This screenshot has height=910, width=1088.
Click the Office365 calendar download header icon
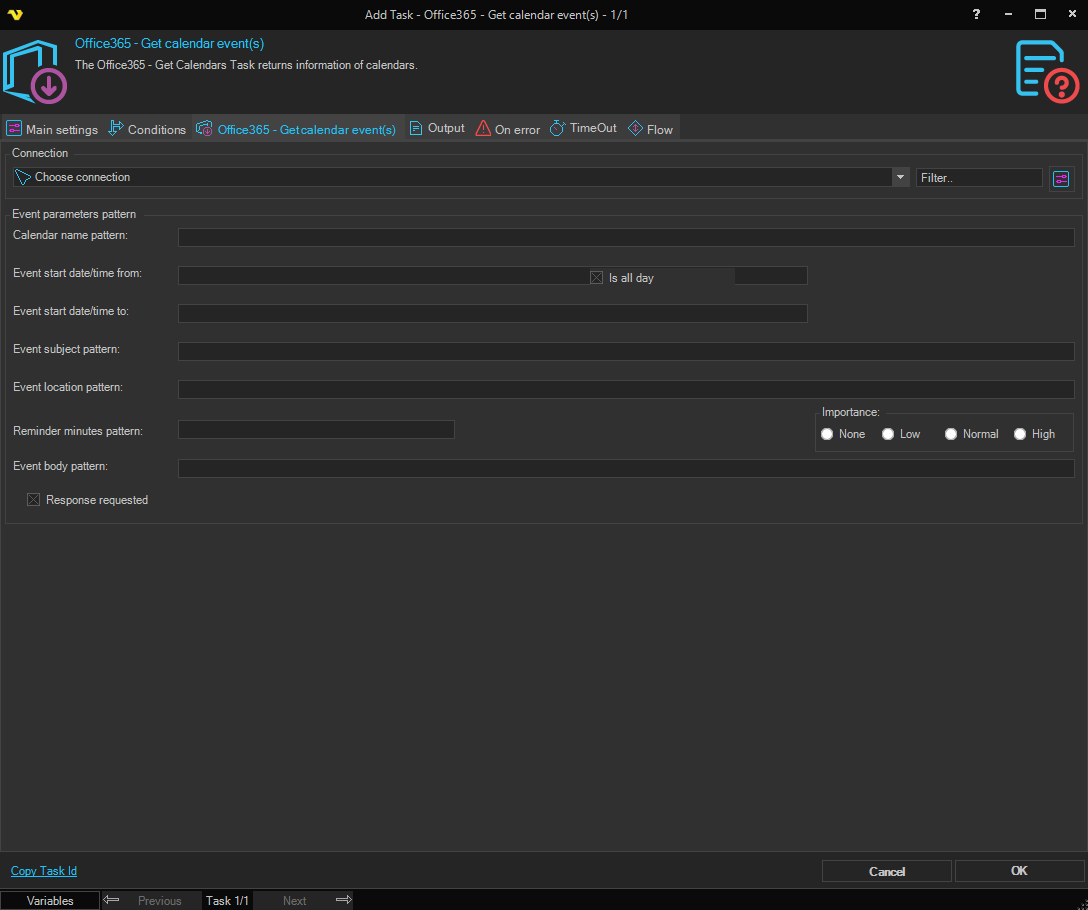35,71
